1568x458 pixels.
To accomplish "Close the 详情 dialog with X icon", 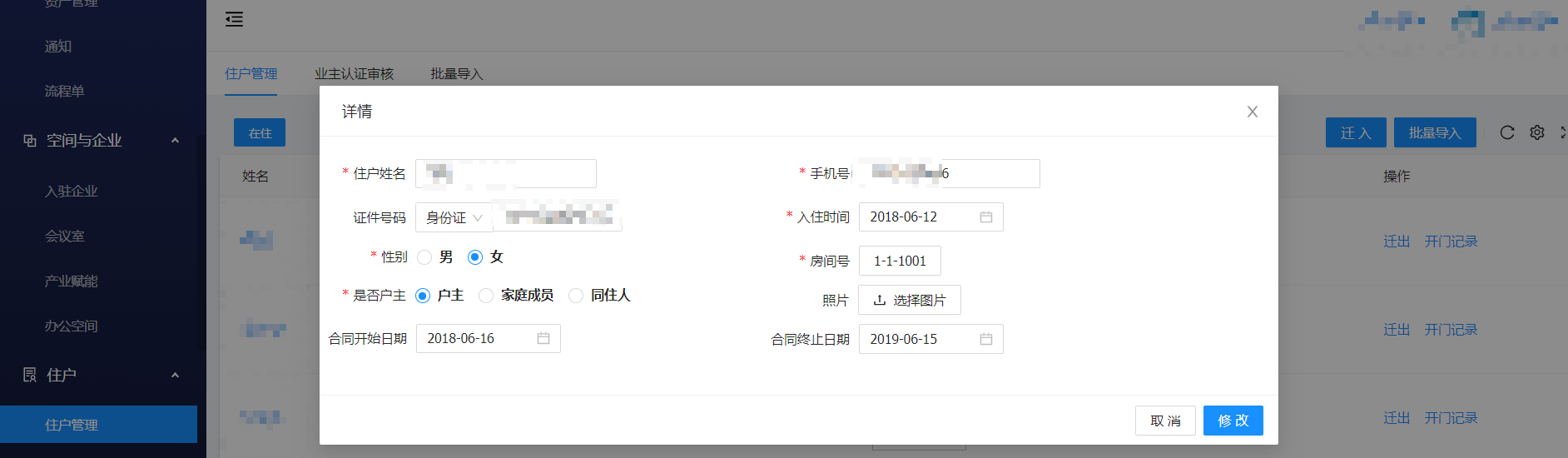I will (1252, 112).
